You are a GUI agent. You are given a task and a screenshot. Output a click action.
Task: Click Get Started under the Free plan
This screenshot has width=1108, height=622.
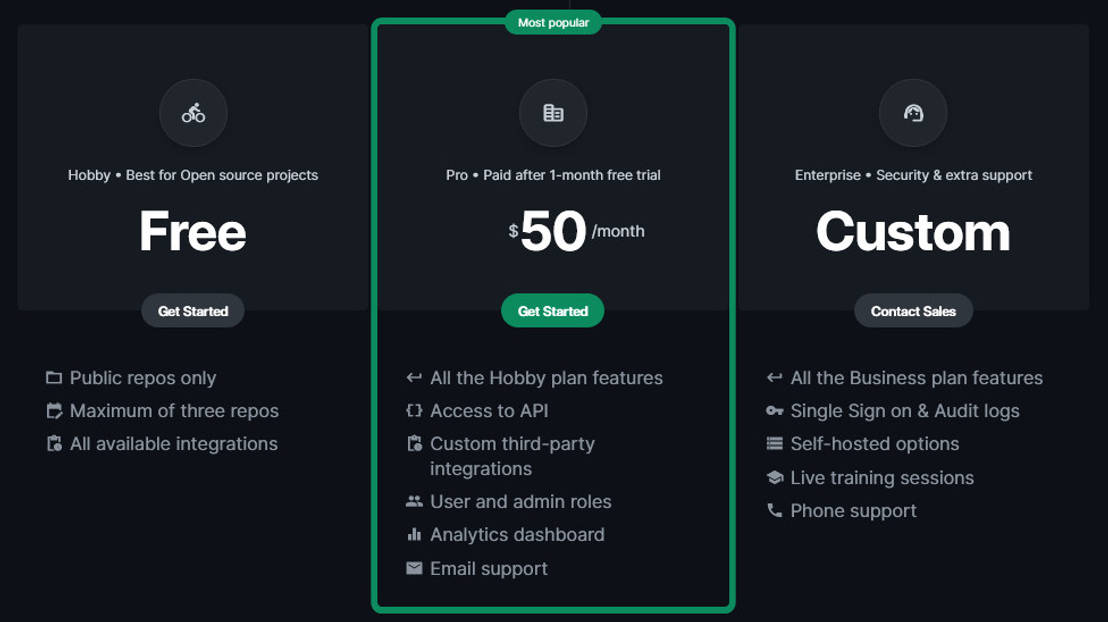pyautogui.click(x=192, y=310)
